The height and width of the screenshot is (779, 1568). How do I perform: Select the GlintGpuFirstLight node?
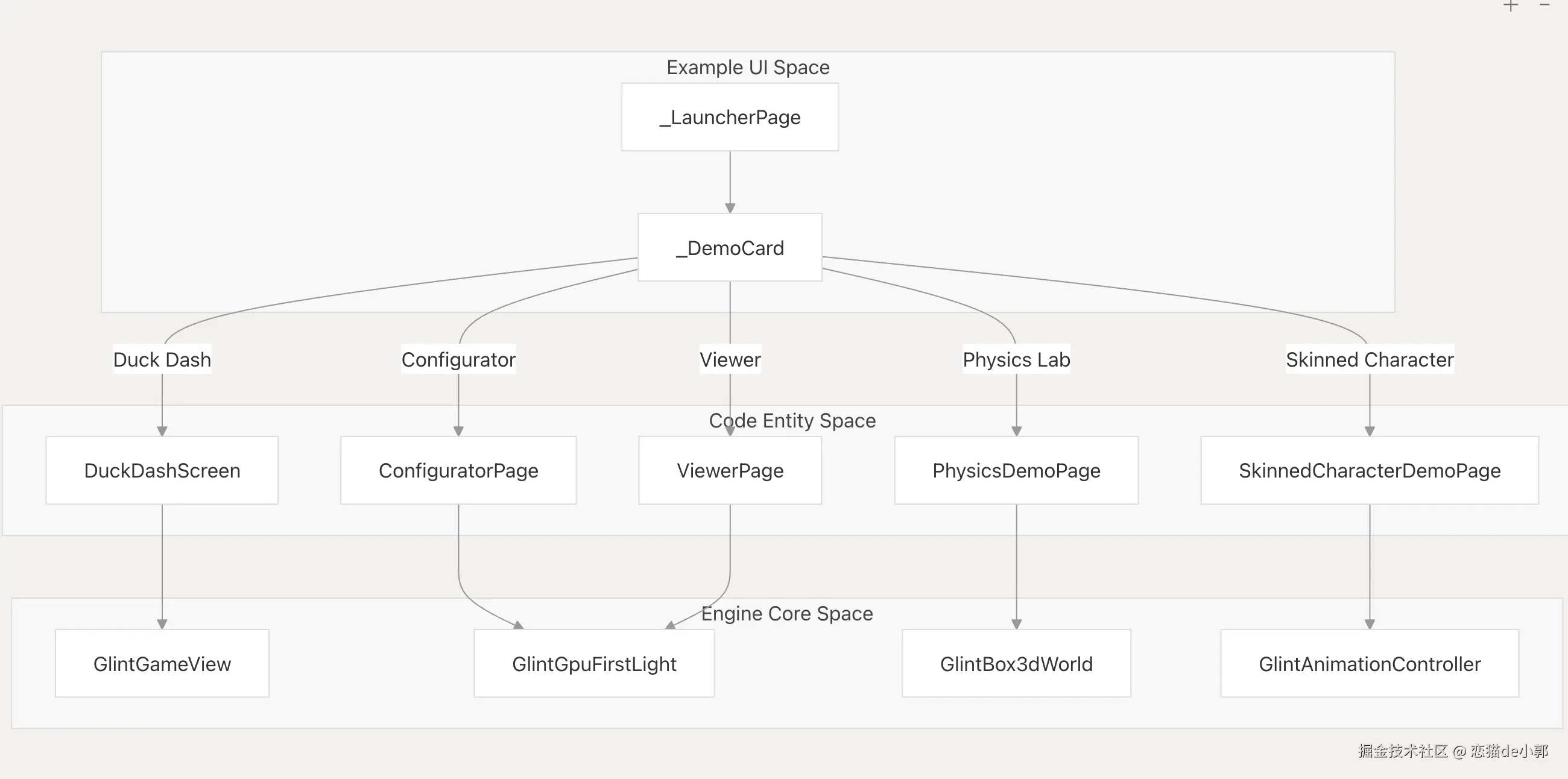click(594, 663)
